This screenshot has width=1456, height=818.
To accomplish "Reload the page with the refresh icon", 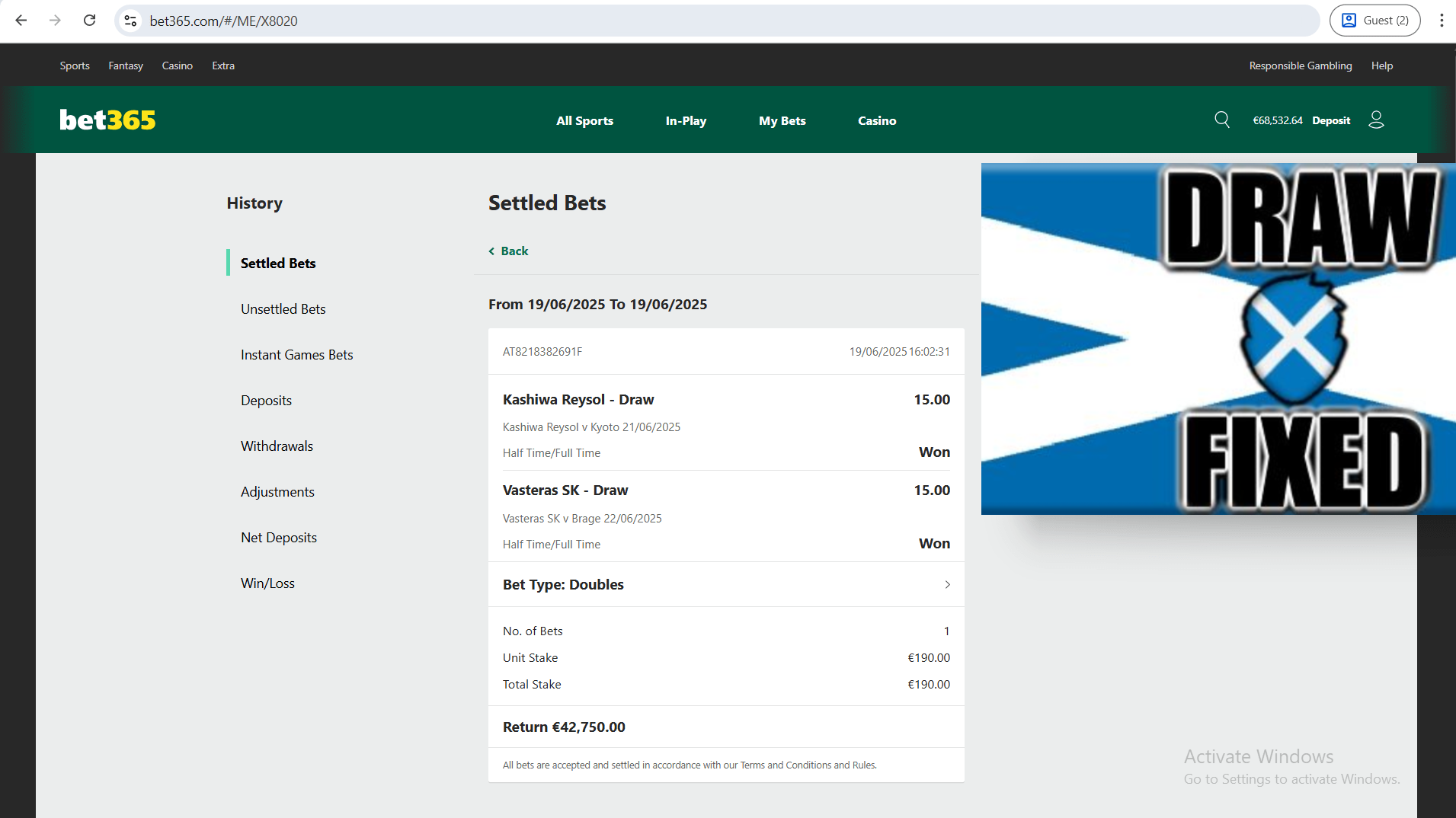I will pyautogui.click(x=89, y=21).
